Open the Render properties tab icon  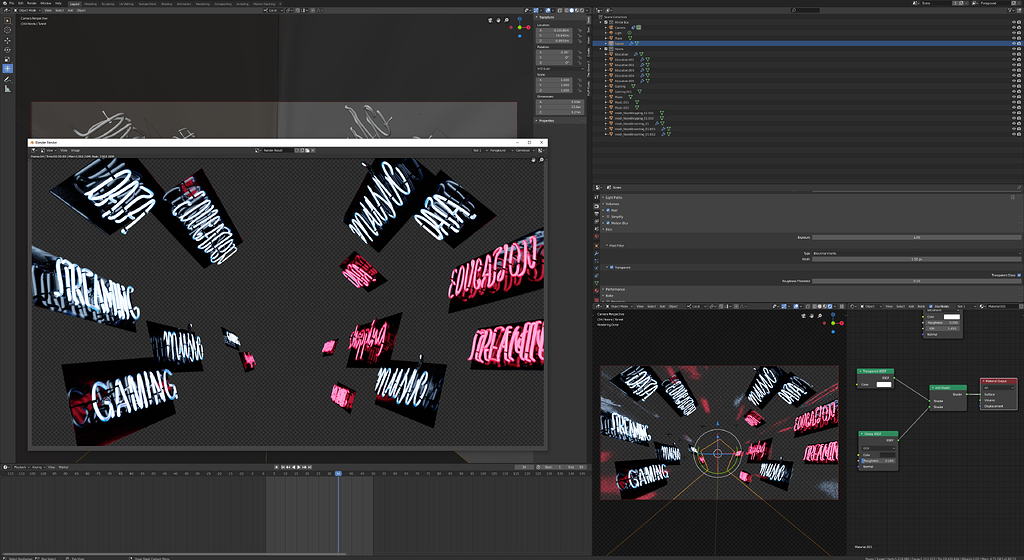coord(596,206)
